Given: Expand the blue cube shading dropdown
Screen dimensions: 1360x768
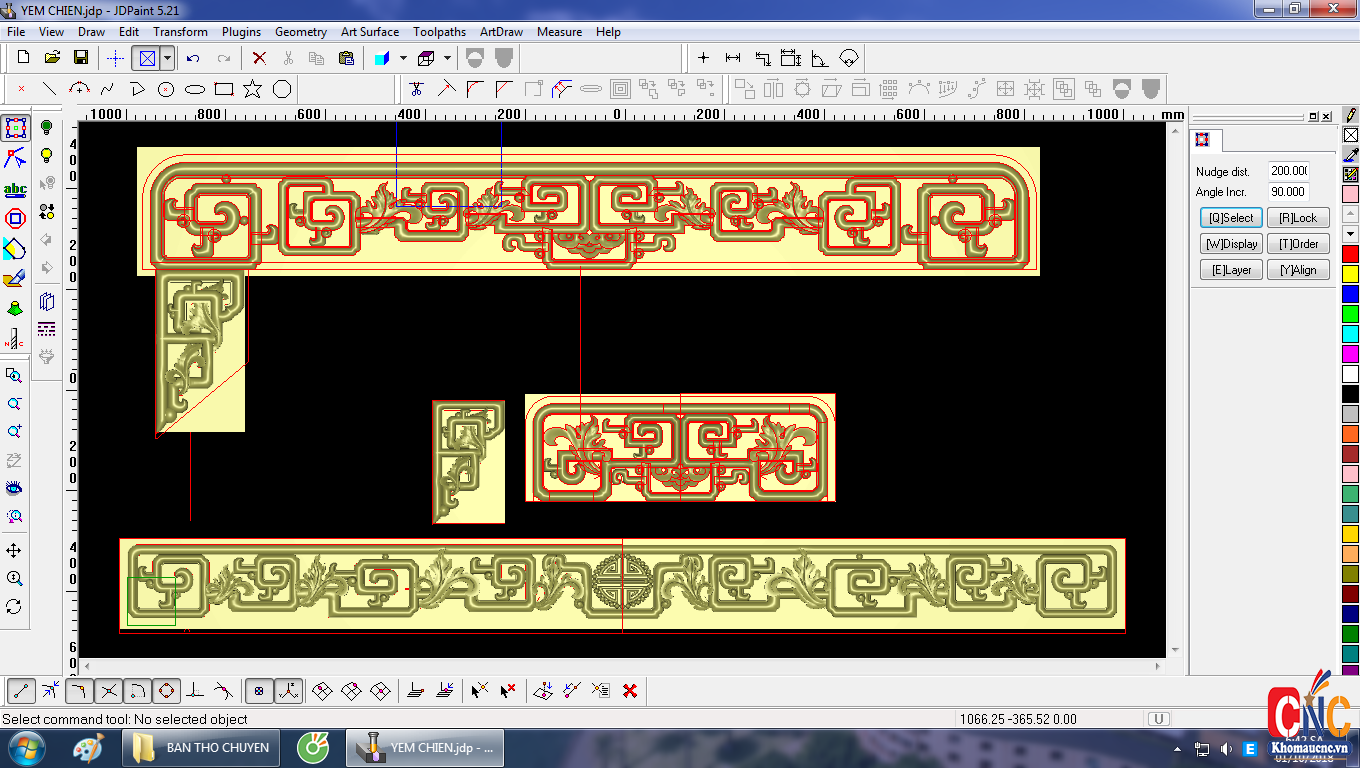Looking at the screenshot, I should (x=403, y=58).
